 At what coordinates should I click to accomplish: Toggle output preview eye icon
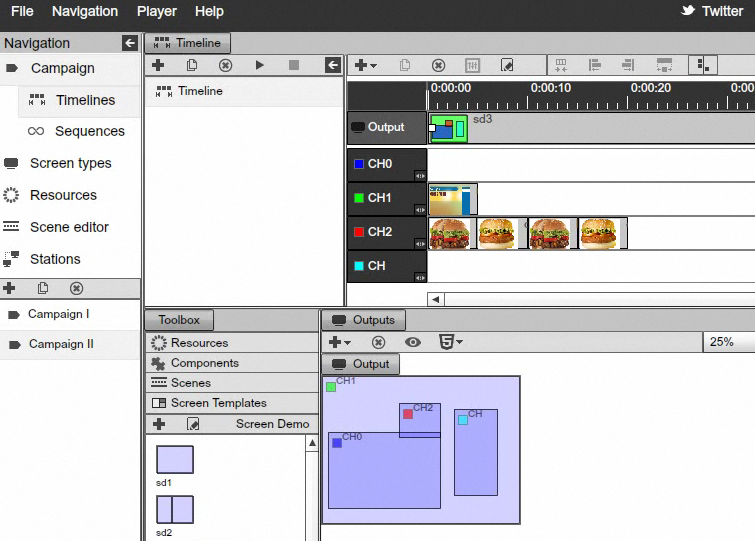412,342
